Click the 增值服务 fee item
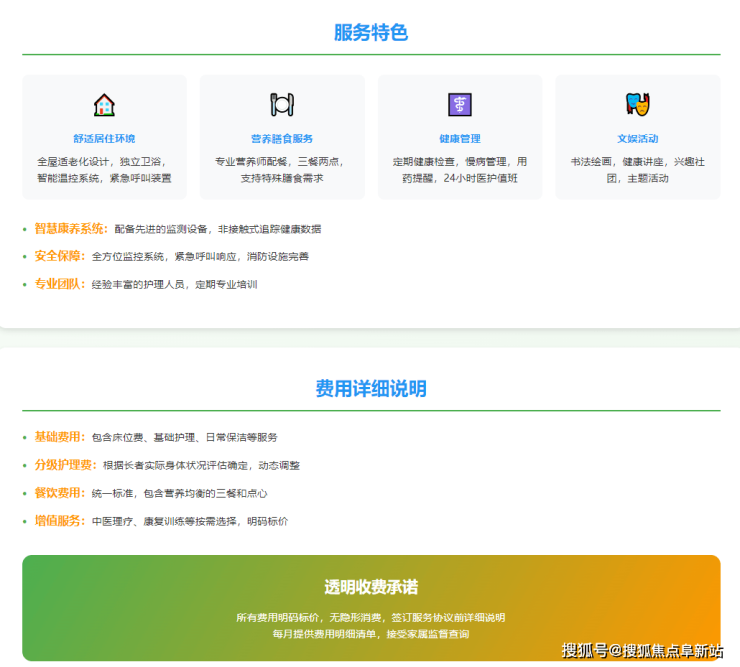 pos(60,521)
